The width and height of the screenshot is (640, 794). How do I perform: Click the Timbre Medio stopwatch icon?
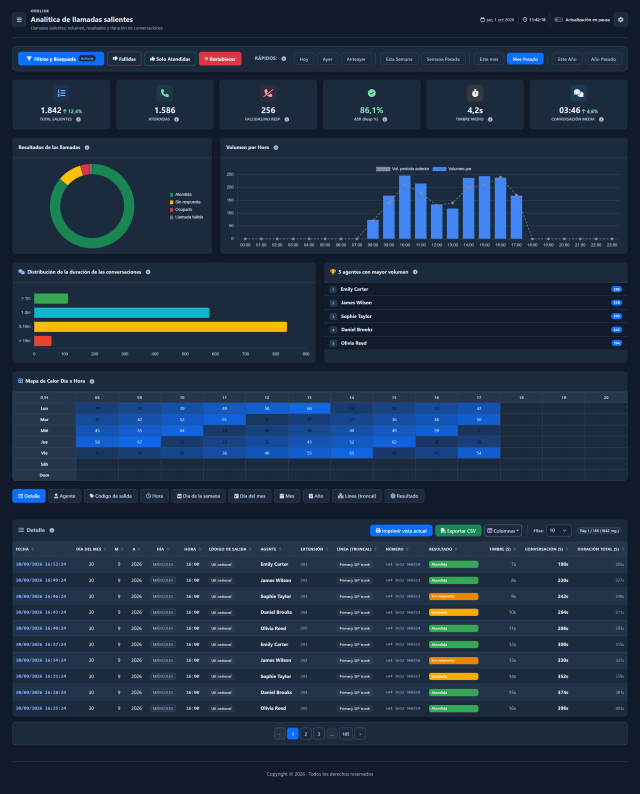(475, 93)
